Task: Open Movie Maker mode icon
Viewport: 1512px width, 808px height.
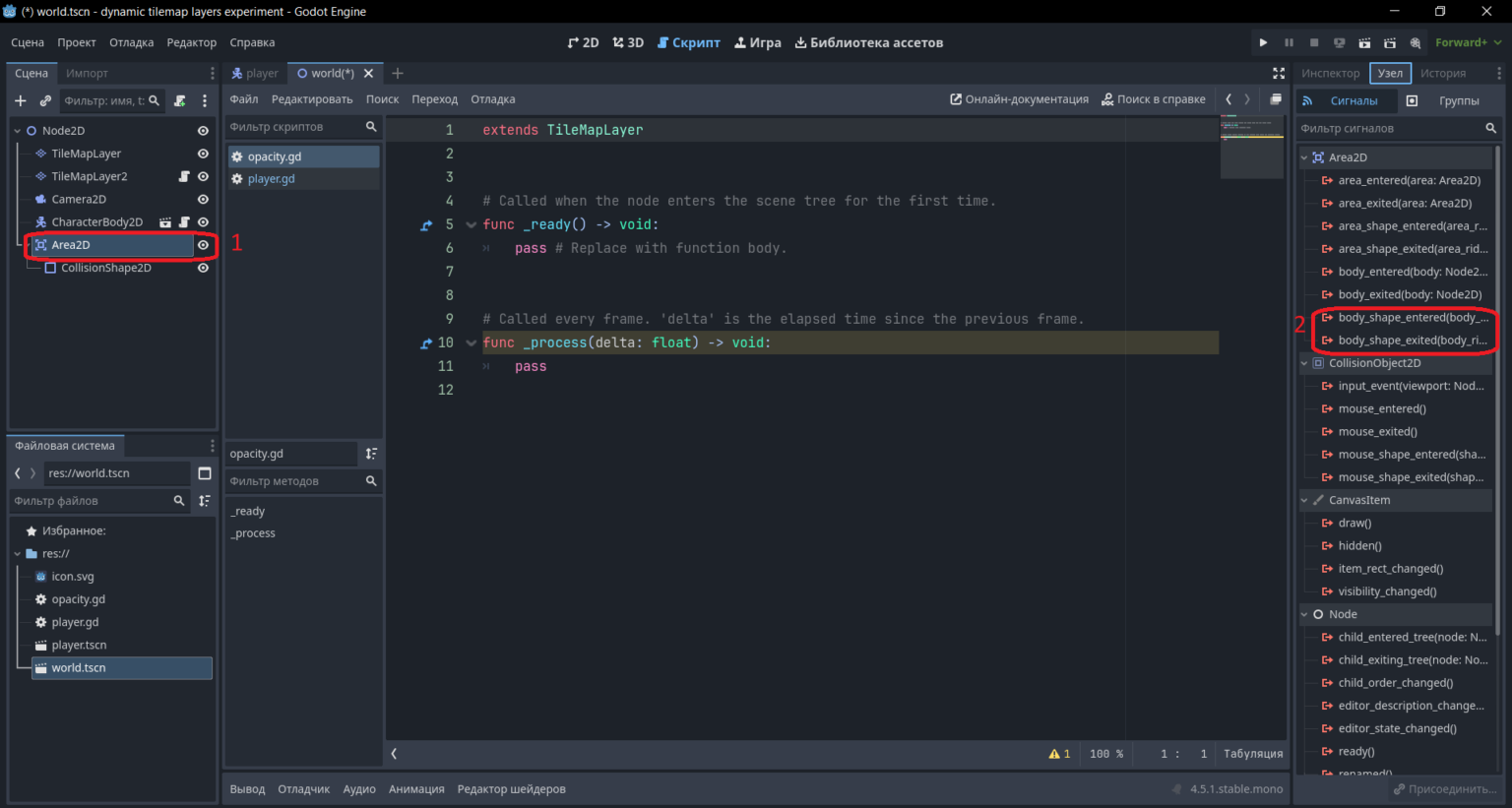Action: 1416,42
